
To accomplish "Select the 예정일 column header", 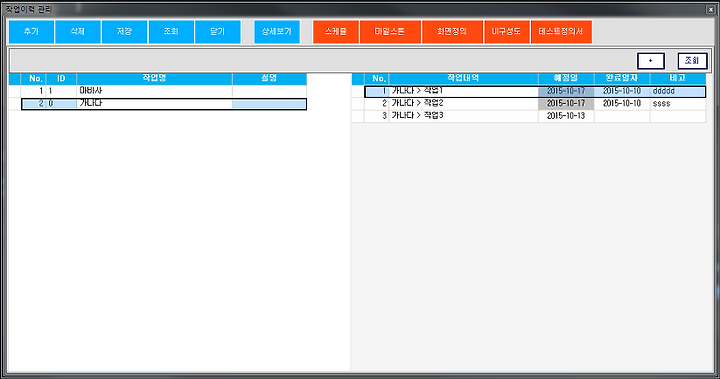I will coord(566,79).
